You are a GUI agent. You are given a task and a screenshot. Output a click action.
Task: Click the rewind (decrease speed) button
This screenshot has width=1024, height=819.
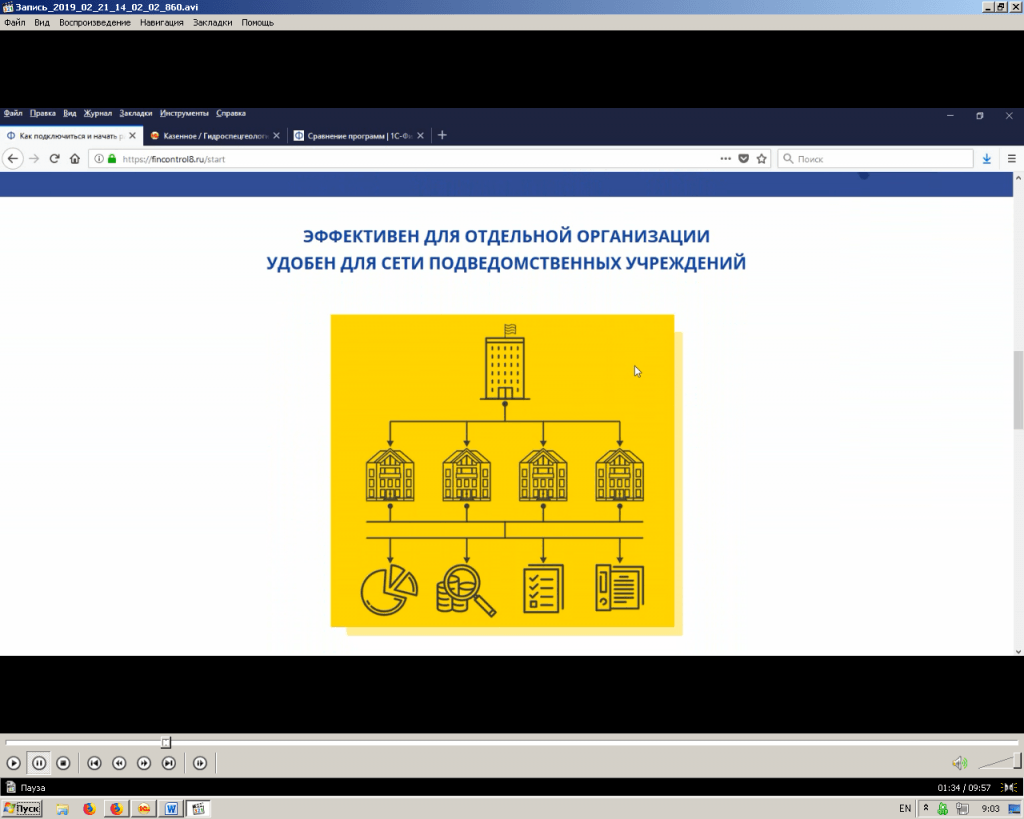click(119, 763)
